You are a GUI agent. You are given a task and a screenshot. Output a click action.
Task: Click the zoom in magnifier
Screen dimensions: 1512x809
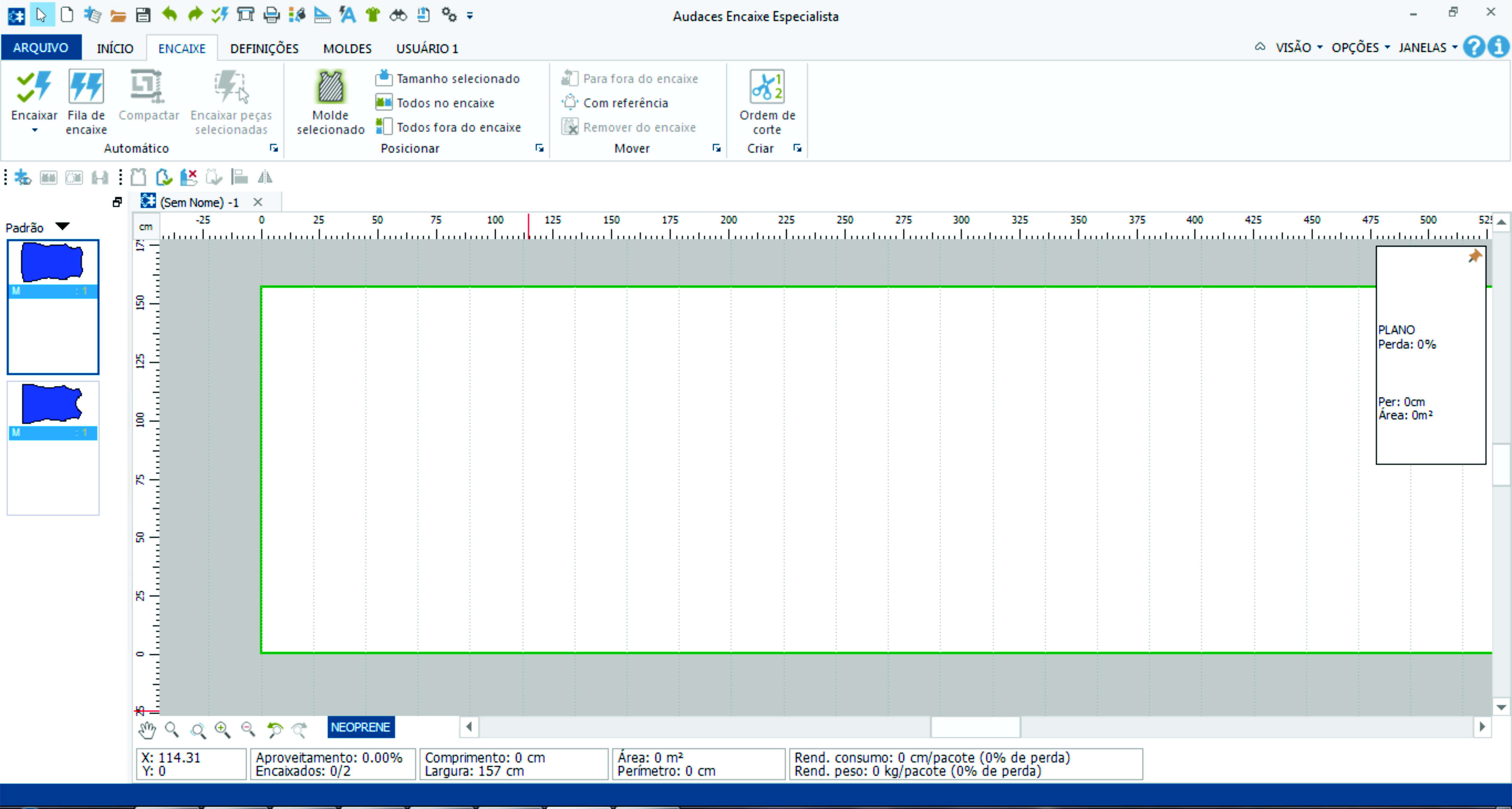pos(222,729)
